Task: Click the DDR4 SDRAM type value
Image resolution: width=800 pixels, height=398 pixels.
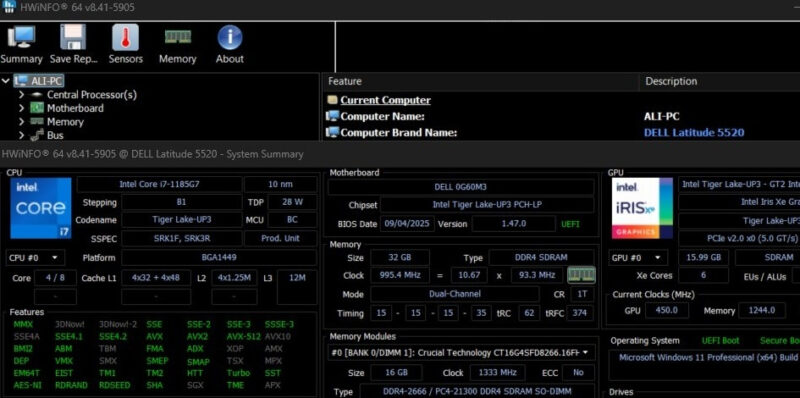Action: 541,257
